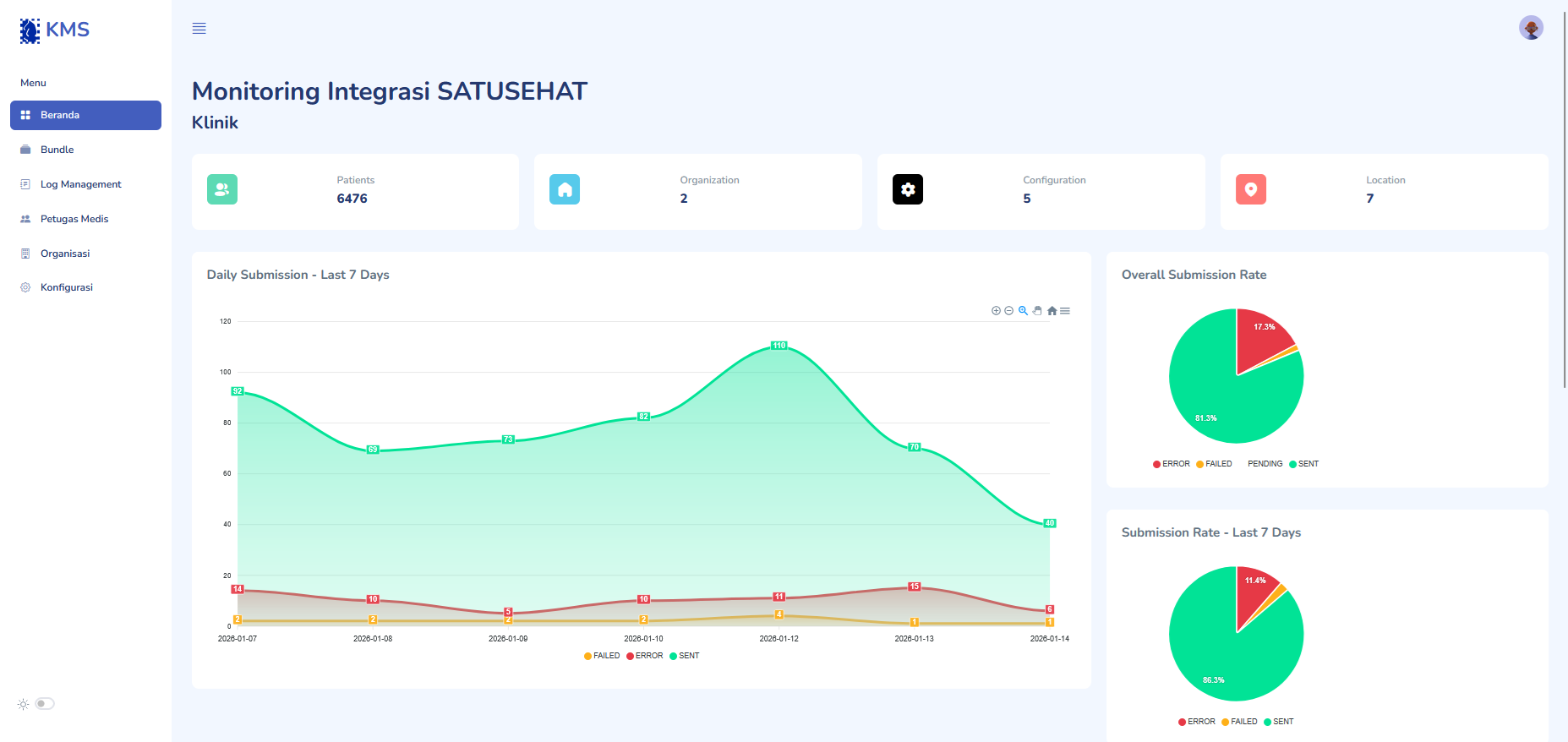
Task: Click the SENT data point labeled 92
Action: [238, 391]
